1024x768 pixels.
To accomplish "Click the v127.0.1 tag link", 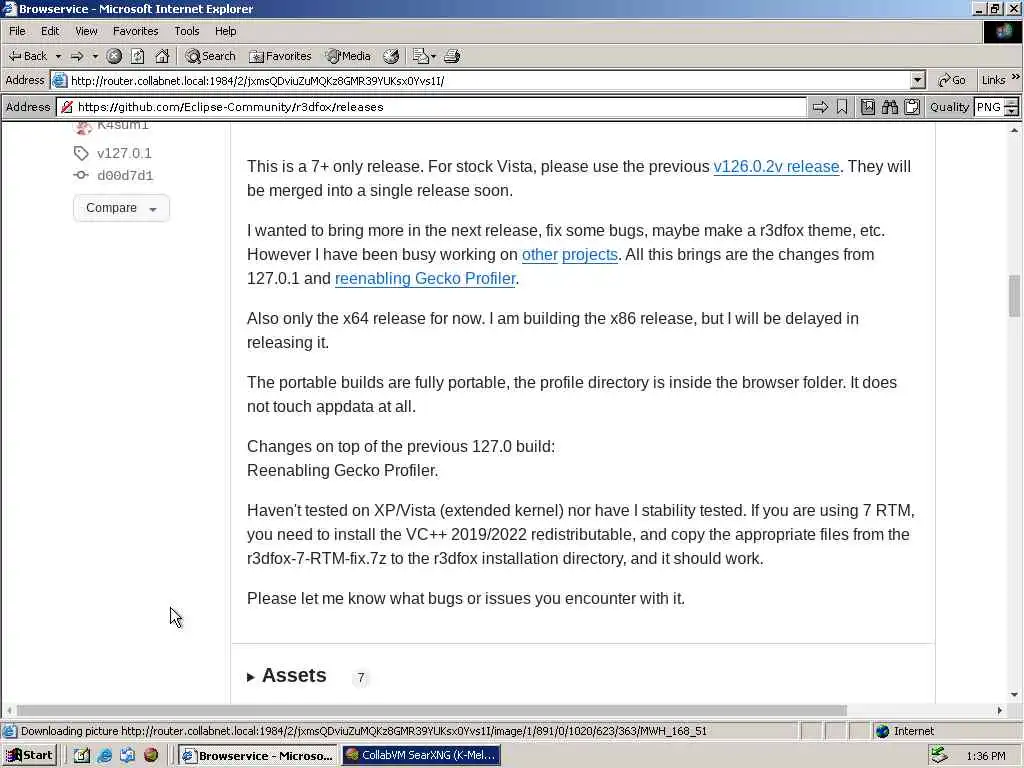I will coord(124,153).
